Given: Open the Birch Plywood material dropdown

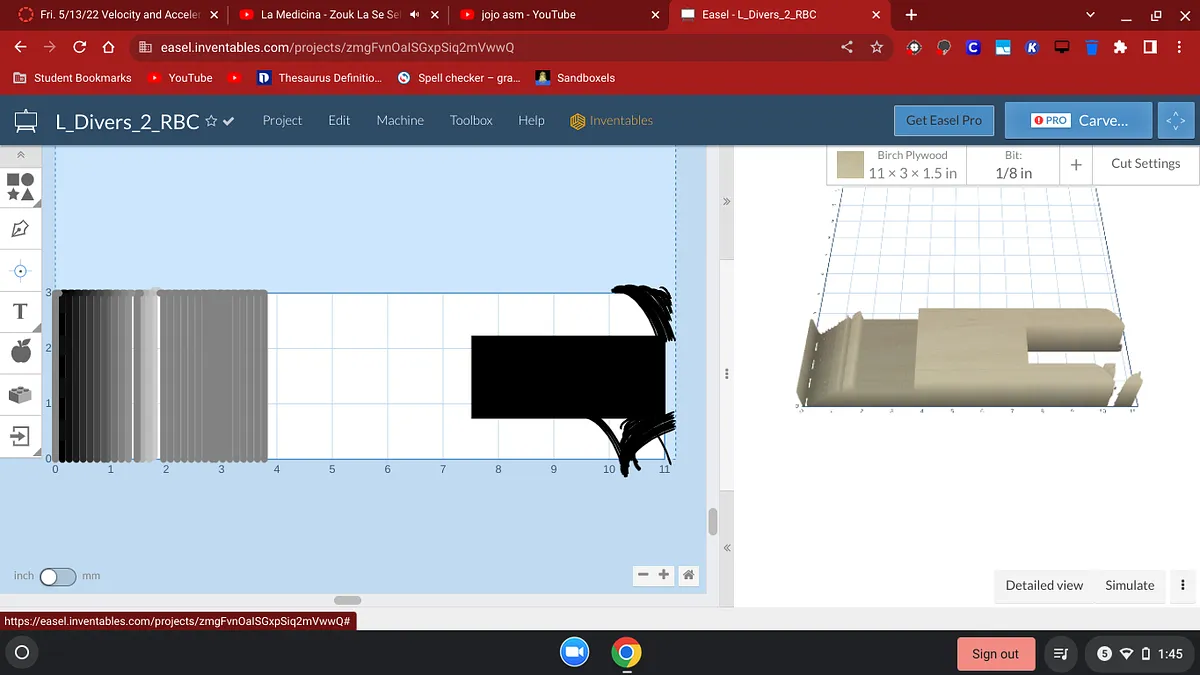Looking at the screenshot, I should tap(912, 165).
